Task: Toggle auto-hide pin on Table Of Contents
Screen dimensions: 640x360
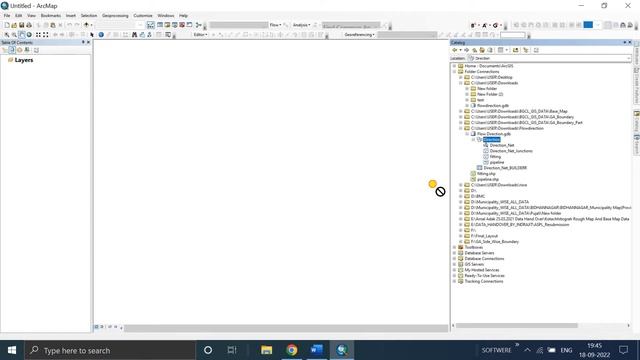Action: pyautogui.click(x=83, y=42)
